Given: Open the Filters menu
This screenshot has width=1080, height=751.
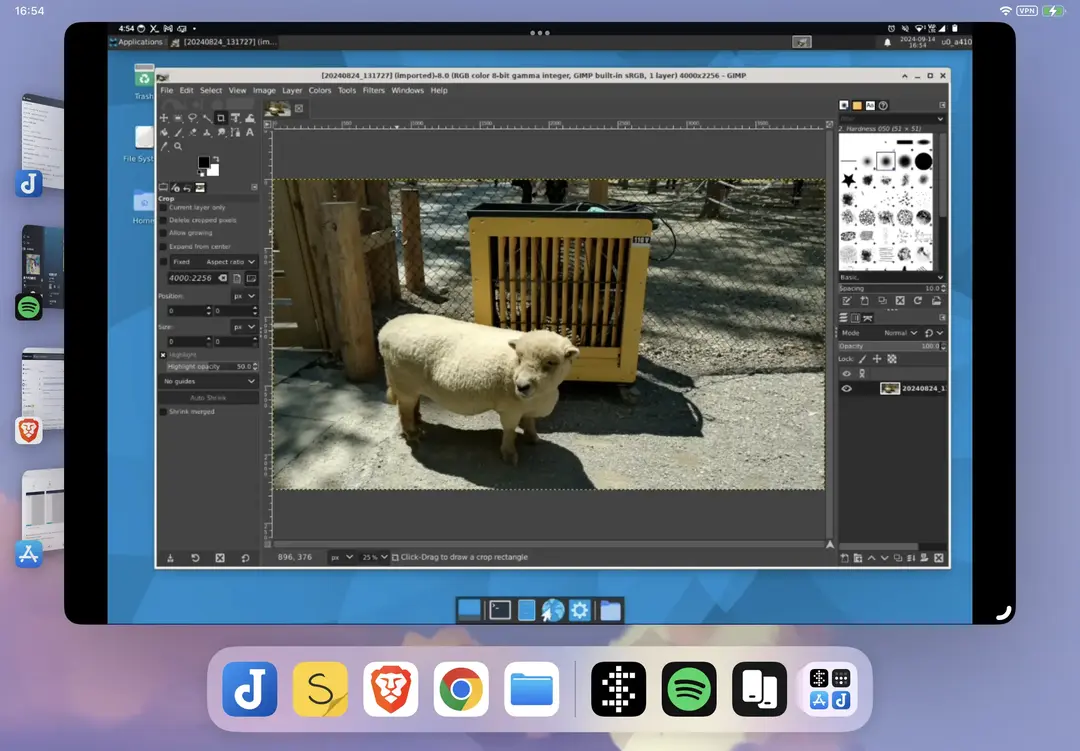Looking at the screenshot, I should 373,90.
